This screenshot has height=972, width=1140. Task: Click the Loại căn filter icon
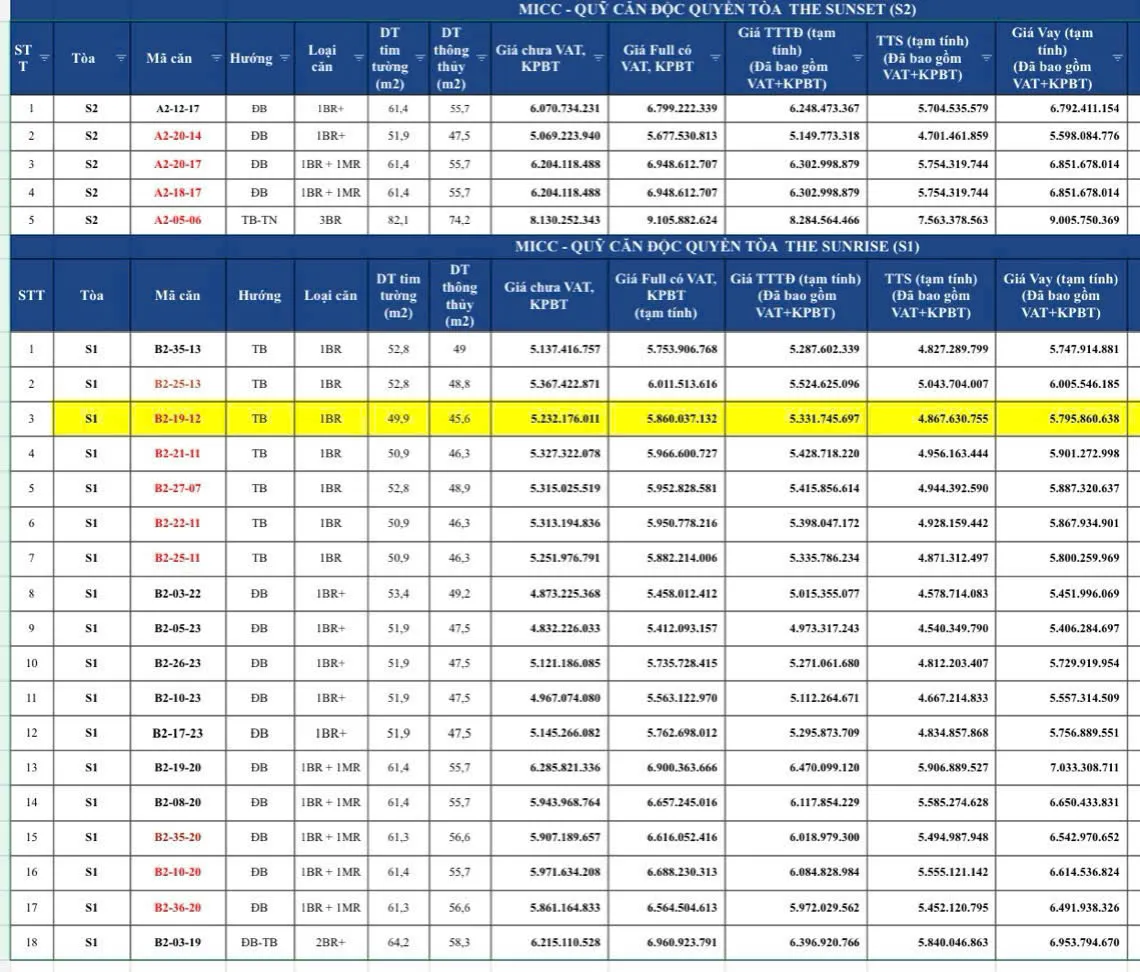pyautogui.click(x=357, y=58)
